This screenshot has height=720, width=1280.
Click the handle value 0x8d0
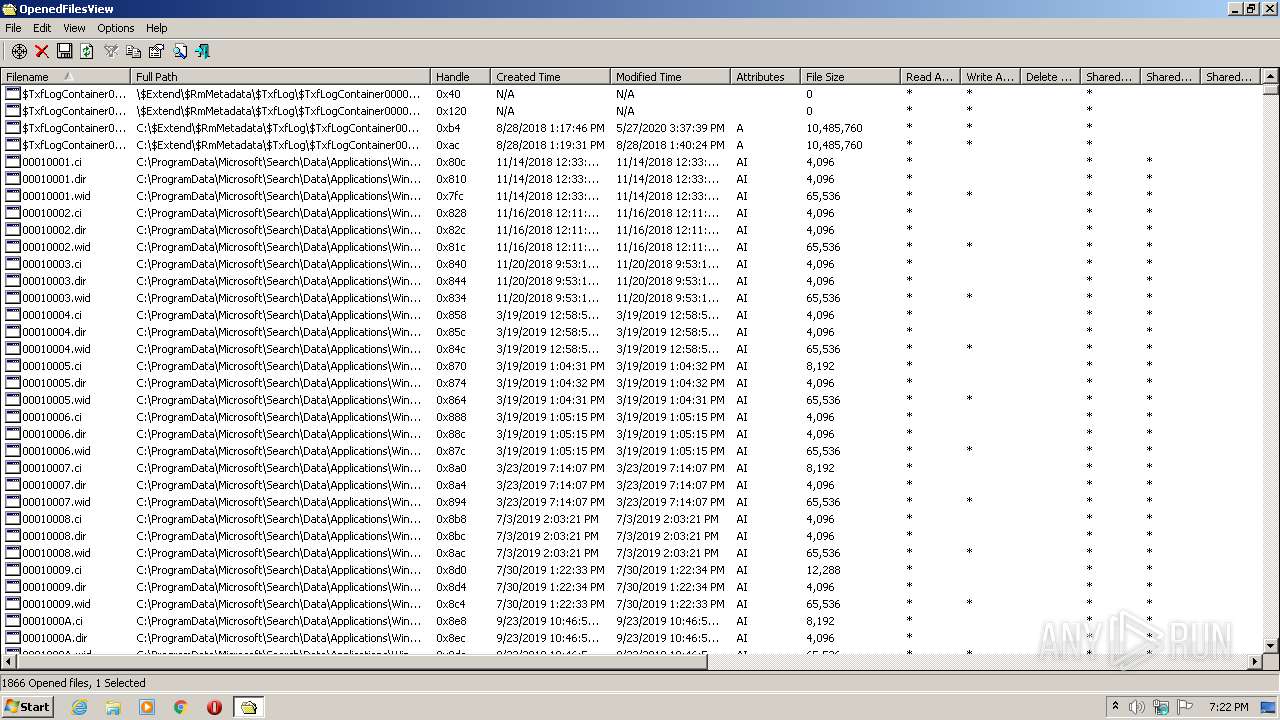coord(451,570)
